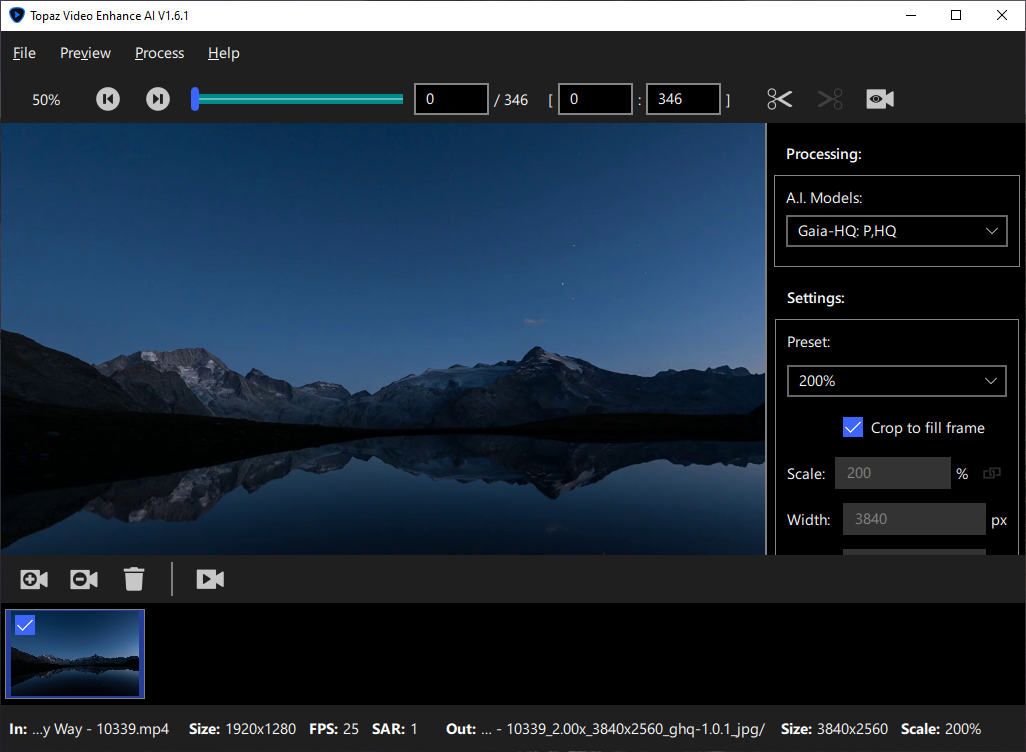1026x752 pixels.
Task: Click the aspect ratio lock icon beside Scale
Action: 992,473
